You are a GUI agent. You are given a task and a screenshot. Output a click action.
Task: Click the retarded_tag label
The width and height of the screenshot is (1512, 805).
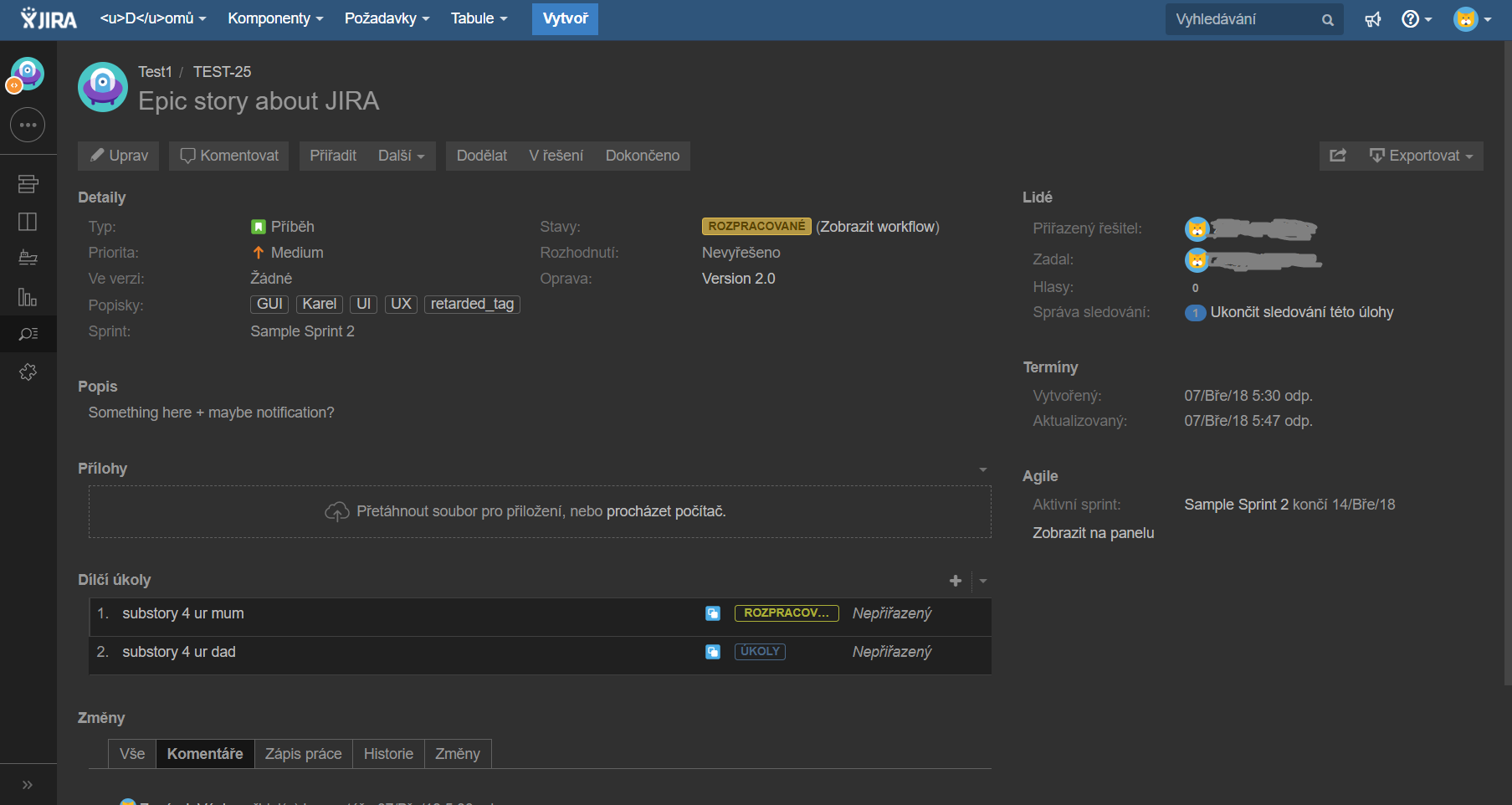(x=472, y=304)
